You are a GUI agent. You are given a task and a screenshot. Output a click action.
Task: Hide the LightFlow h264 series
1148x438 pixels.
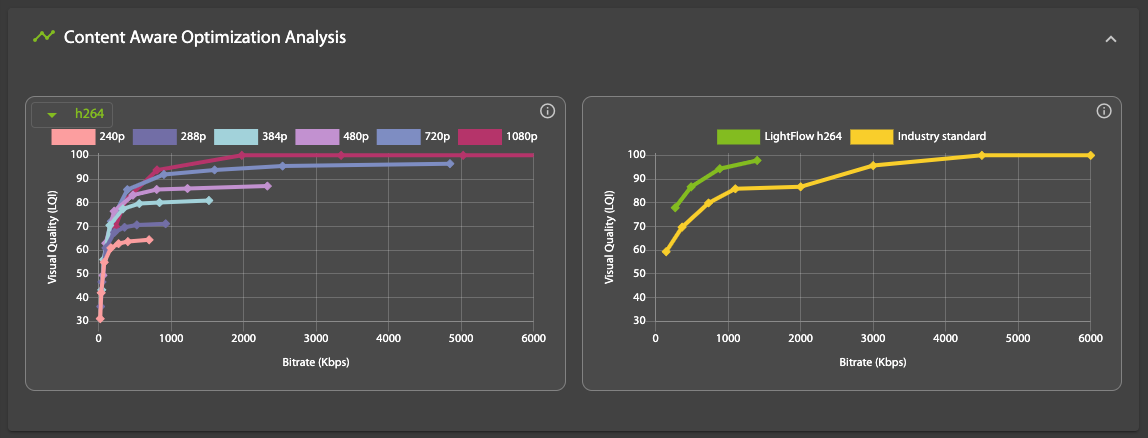[780, 137]
